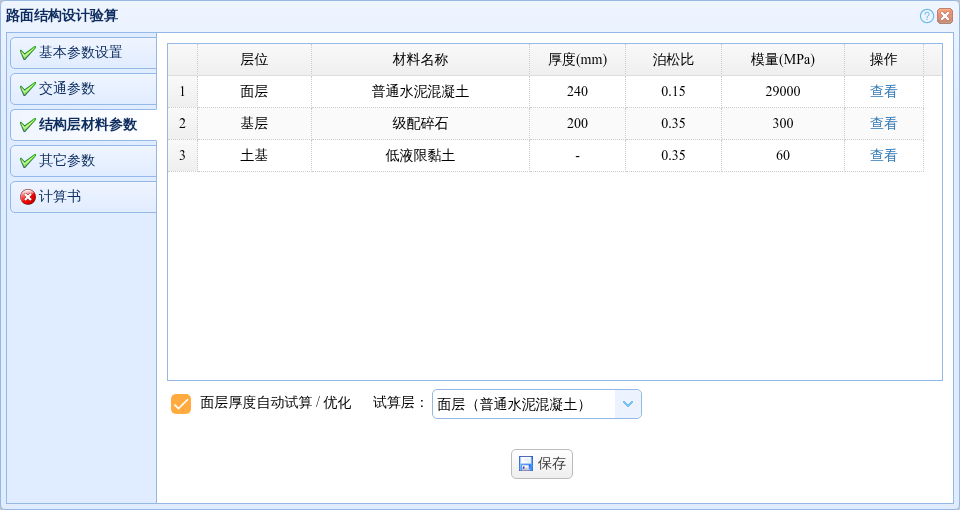Click the 材料名称 column header

point(420,59)
